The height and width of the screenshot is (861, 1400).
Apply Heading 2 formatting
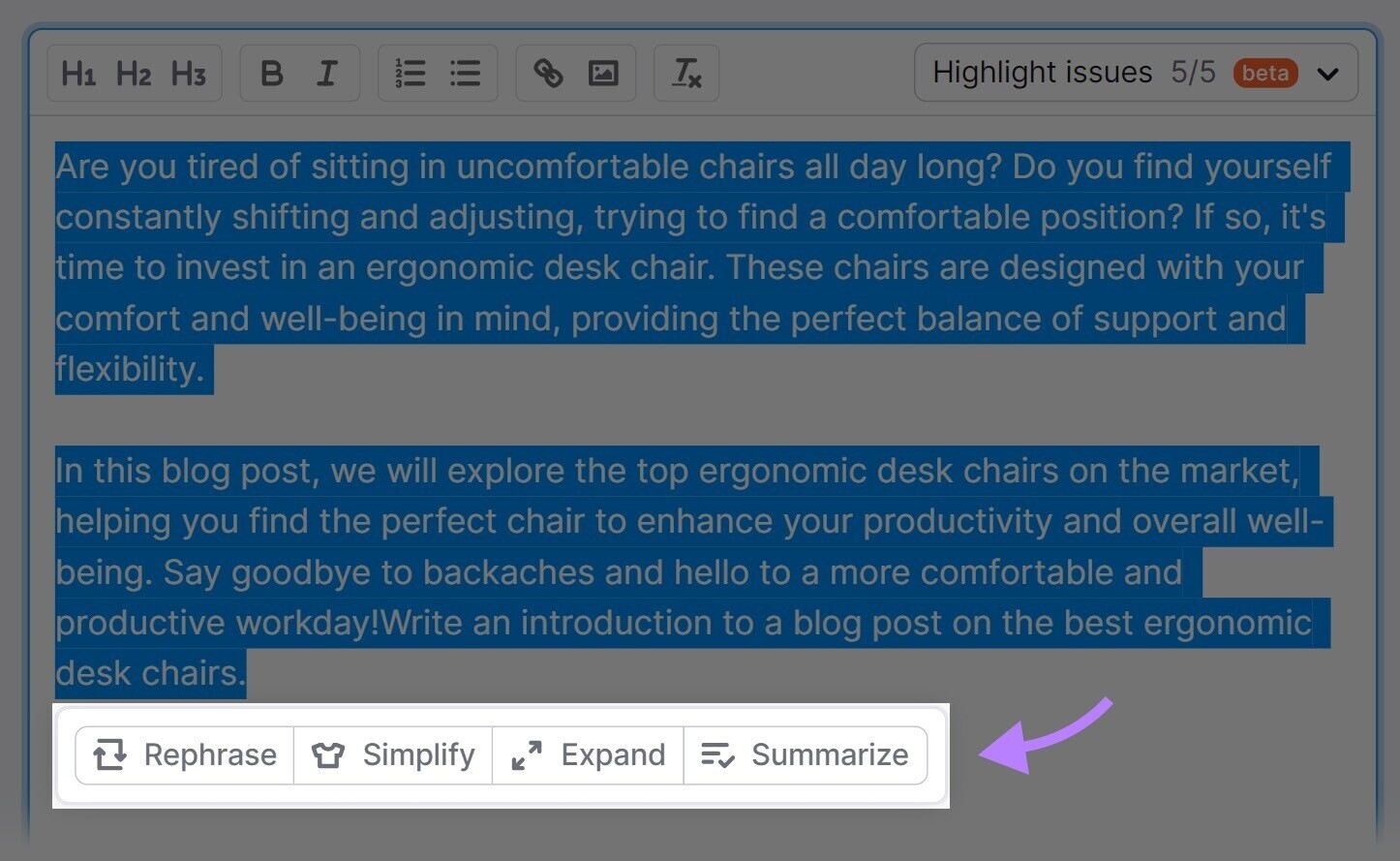(134, 74)
